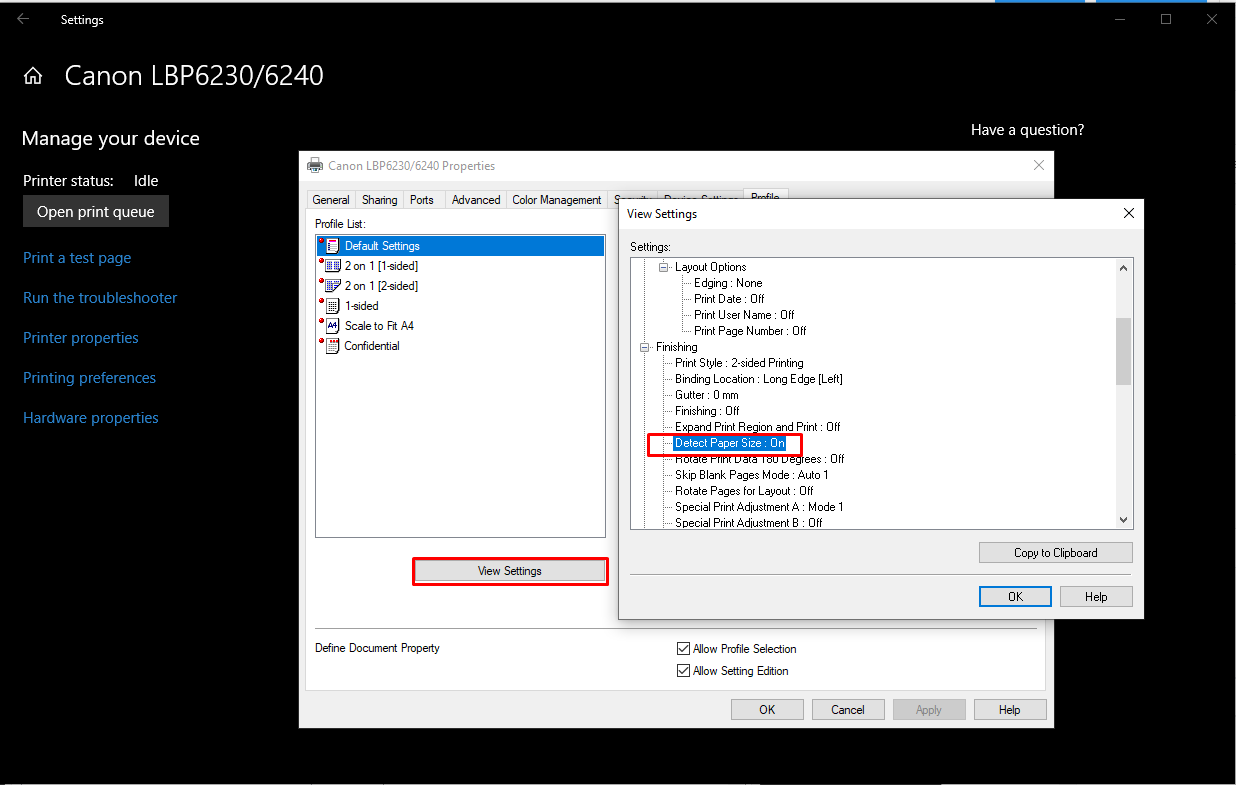Open the General tab

[331, 200]
